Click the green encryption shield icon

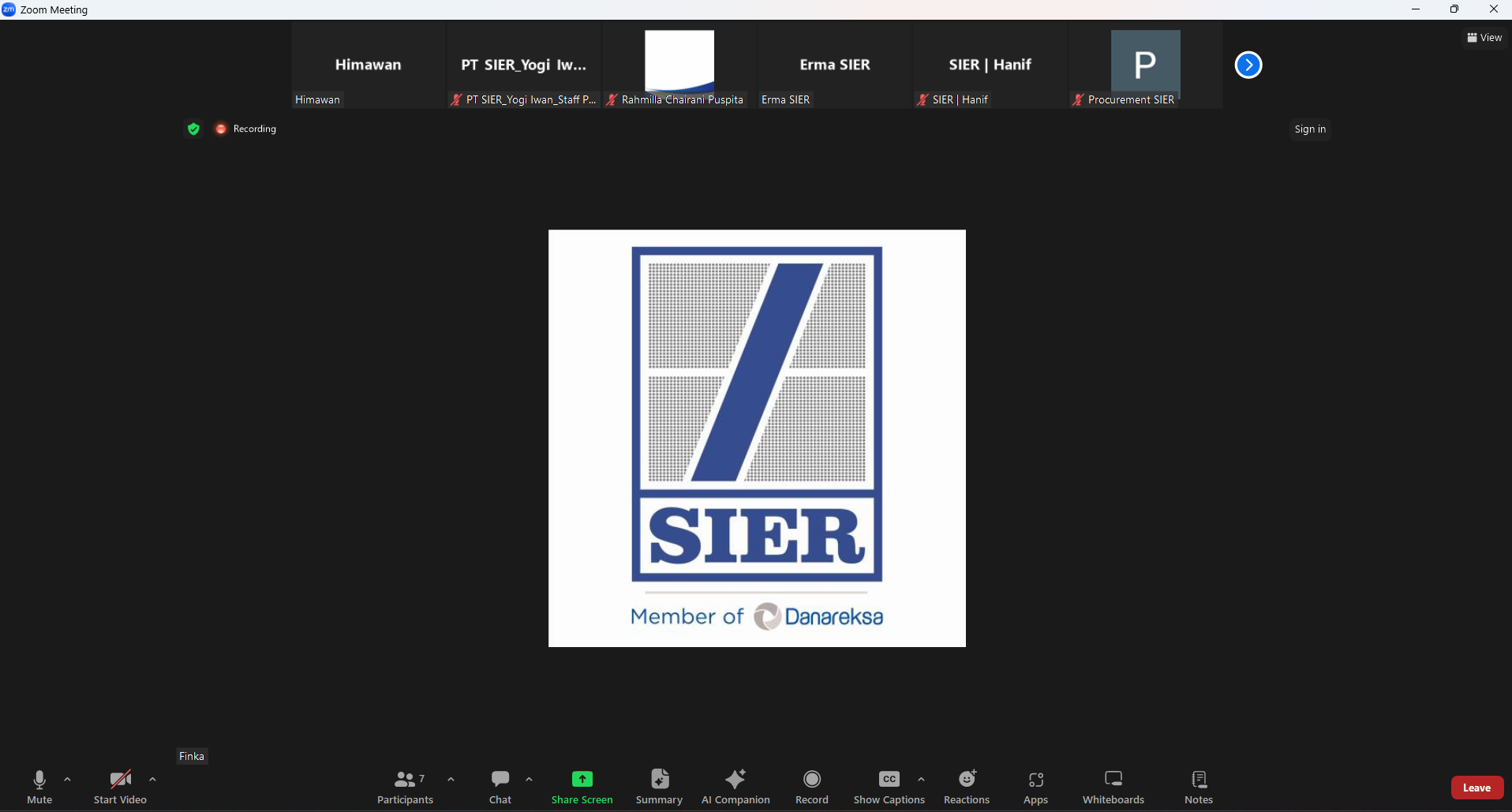pyautogui.click(x=193, y=129)
